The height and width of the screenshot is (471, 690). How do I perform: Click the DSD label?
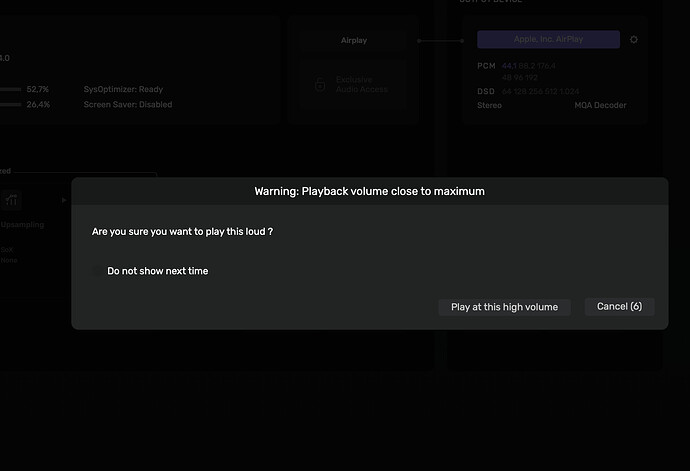[486, 92]
